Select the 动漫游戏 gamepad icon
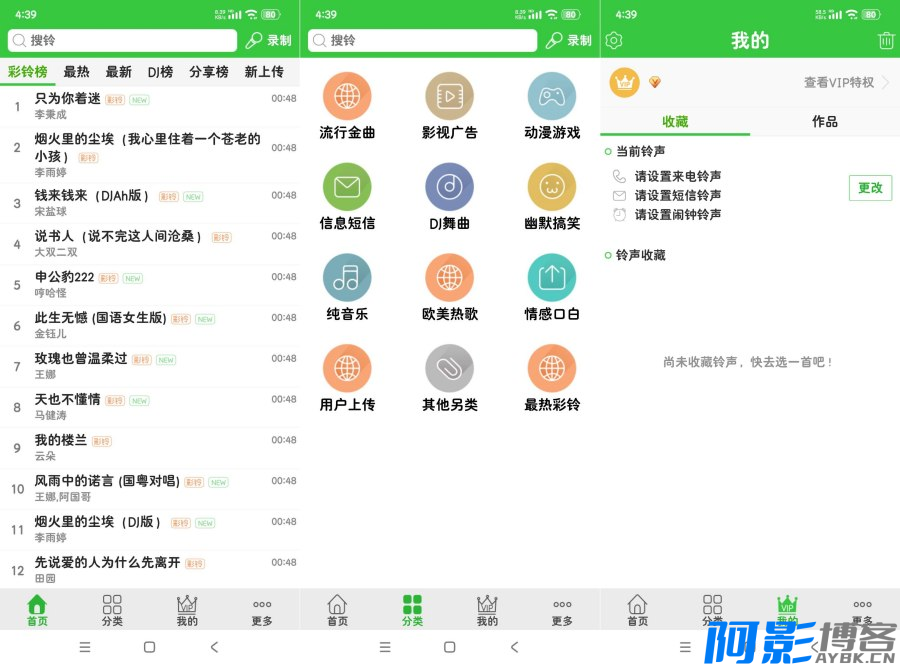The image size is (900, 666). coord(552,96)
